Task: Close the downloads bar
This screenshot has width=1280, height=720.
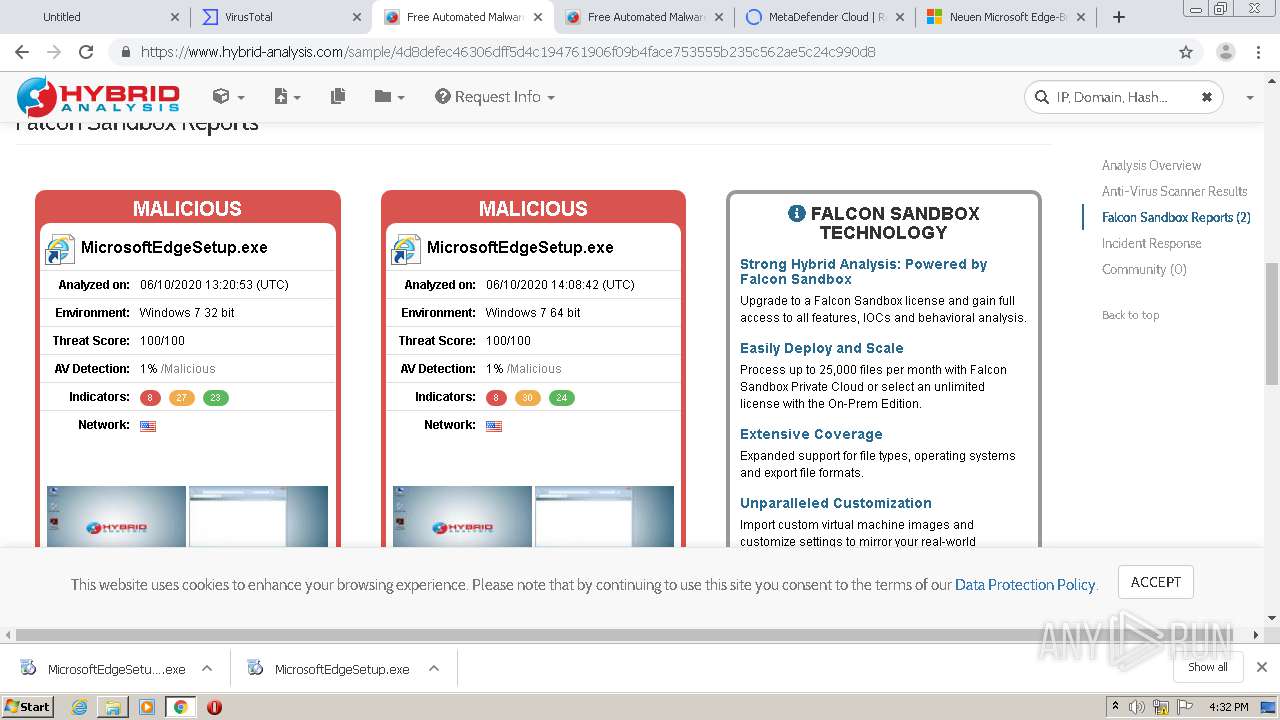Action: click(x=1262, y=667)
